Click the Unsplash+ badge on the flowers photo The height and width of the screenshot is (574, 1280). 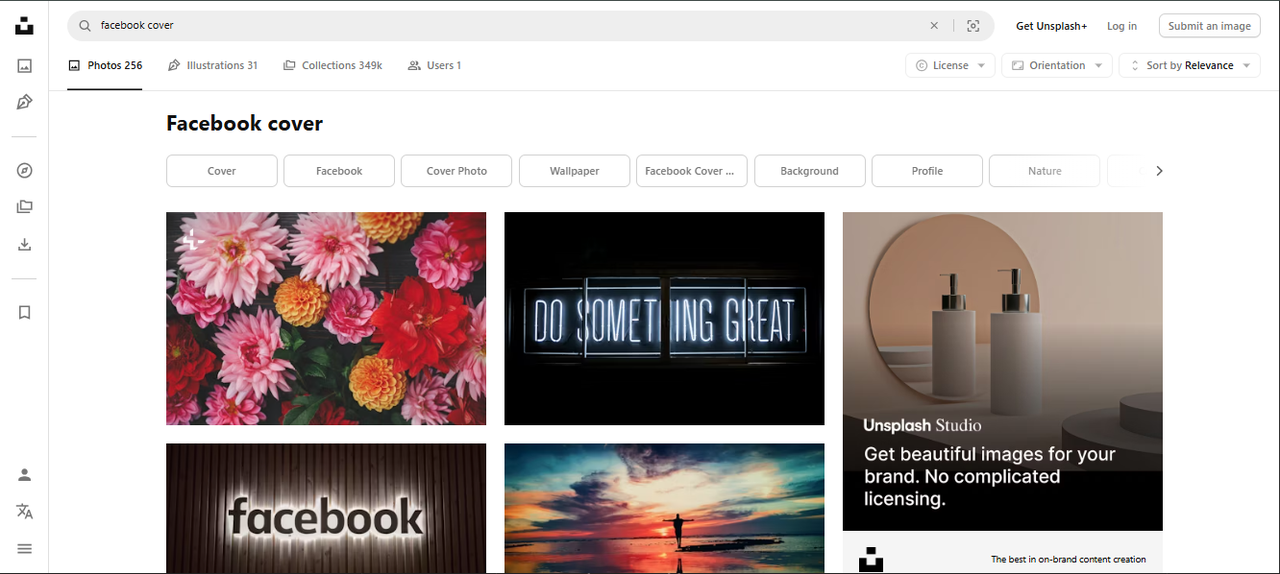coord(193,239)
